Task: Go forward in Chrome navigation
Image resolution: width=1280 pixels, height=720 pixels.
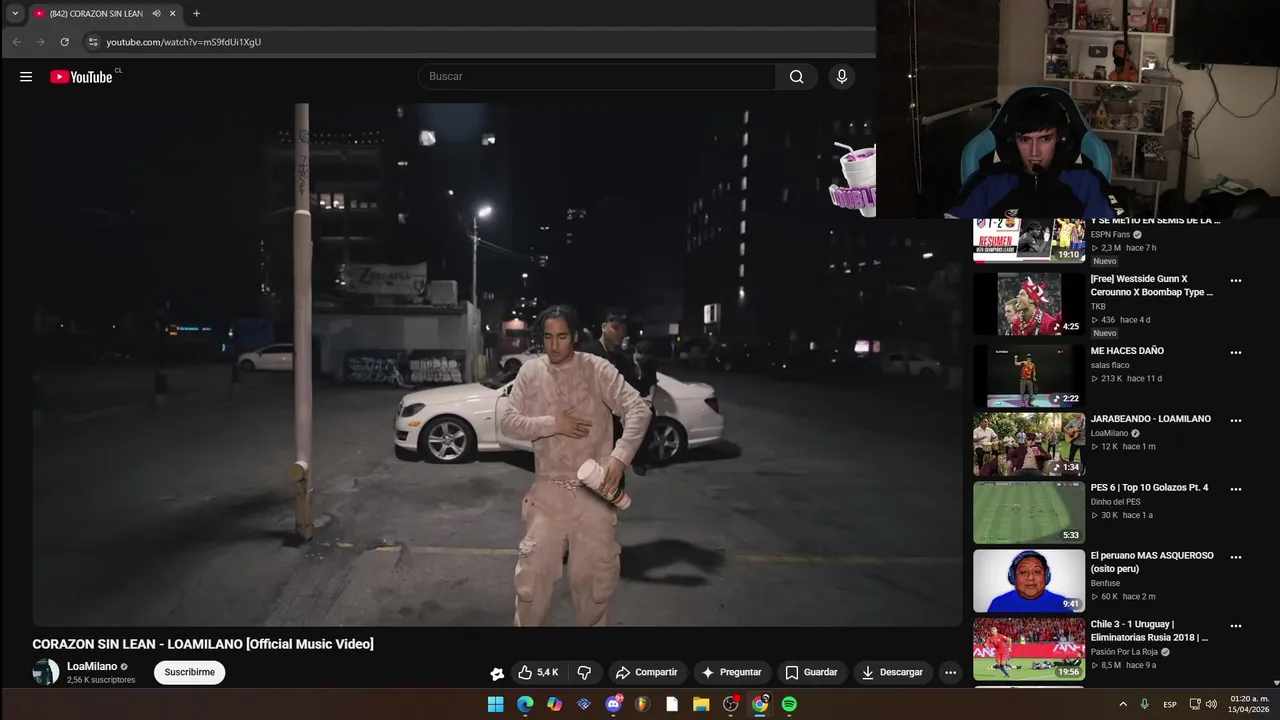Action: 40,42
